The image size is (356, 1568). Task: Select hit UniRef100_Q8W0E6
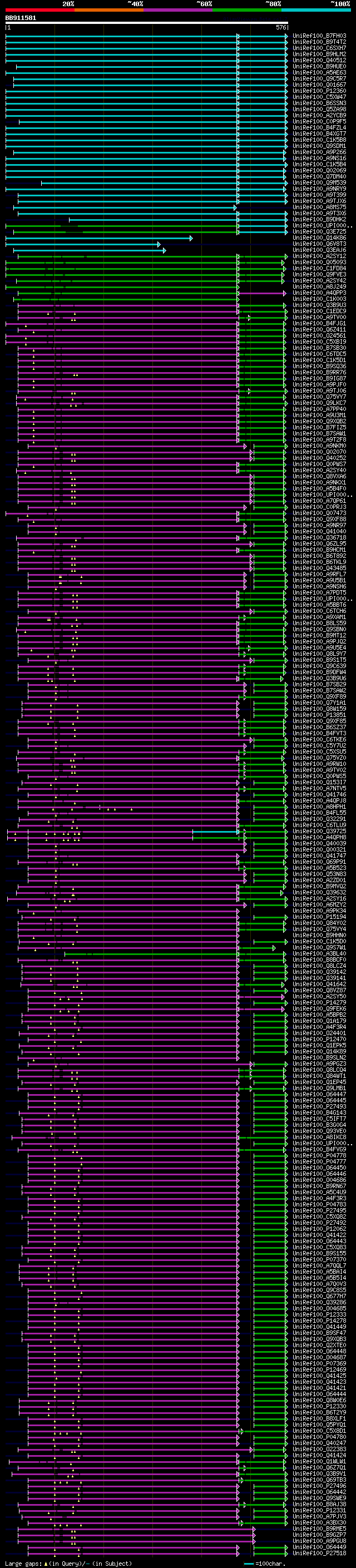click(319, 1400)
